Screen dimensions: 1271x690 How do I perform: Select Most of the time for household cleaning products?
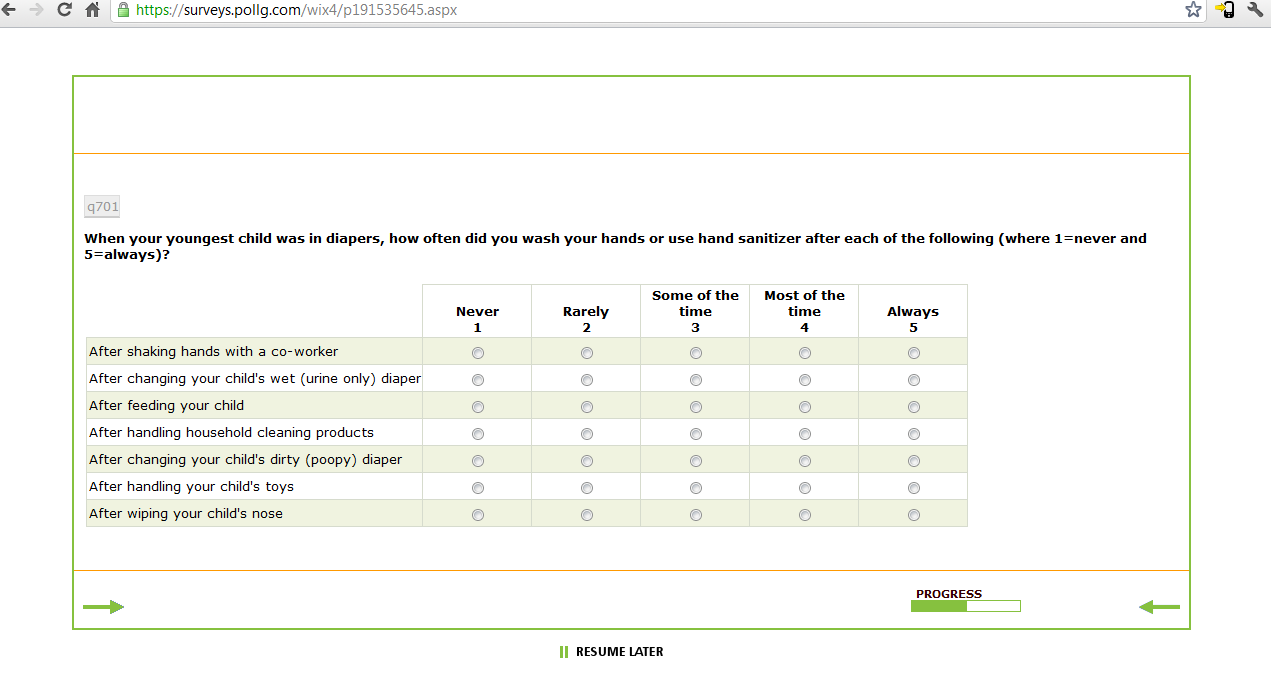coord(804,434)
